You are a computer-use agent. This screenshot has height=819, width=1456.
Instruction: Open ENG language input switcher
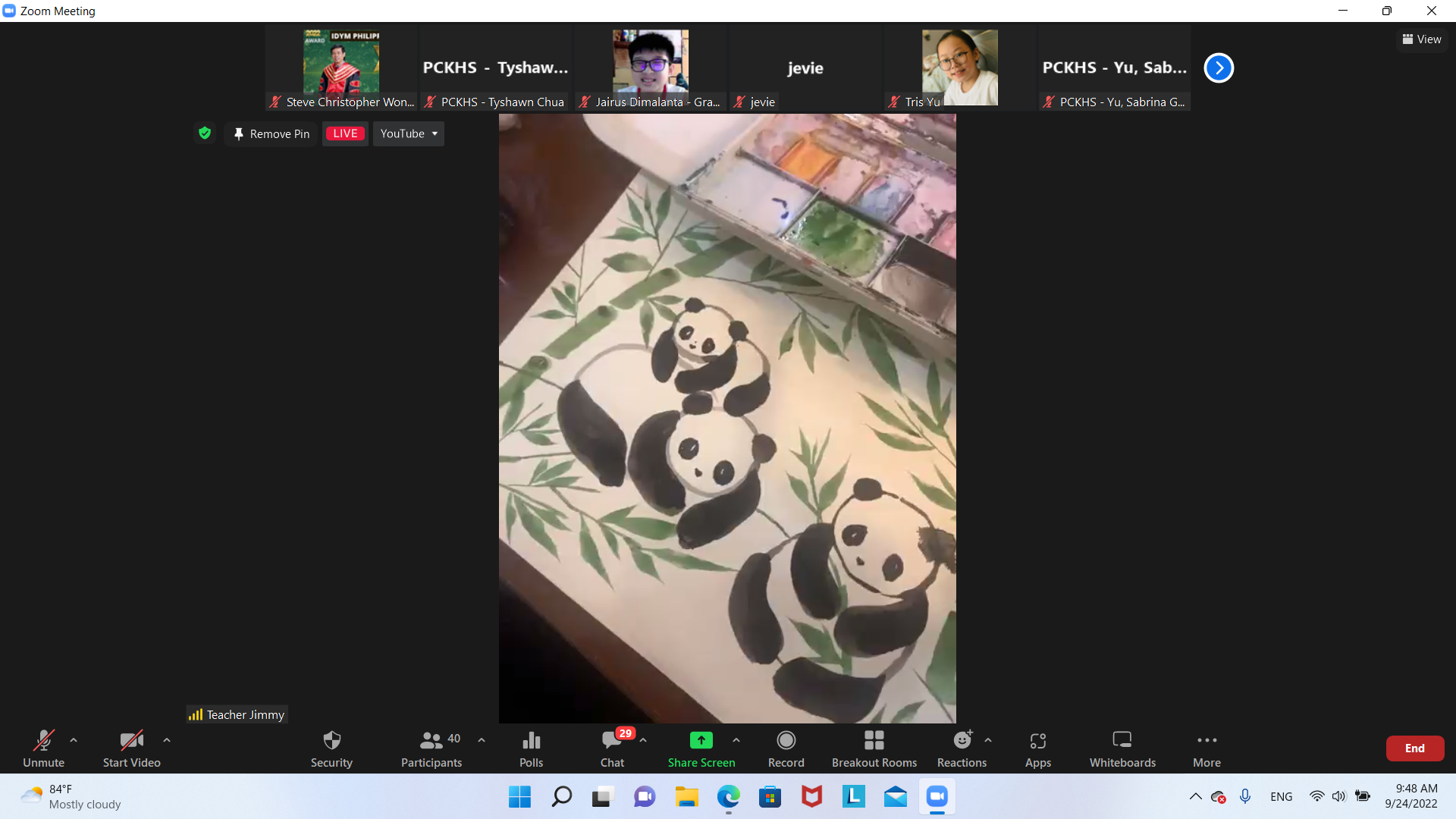pos(1282,796)
